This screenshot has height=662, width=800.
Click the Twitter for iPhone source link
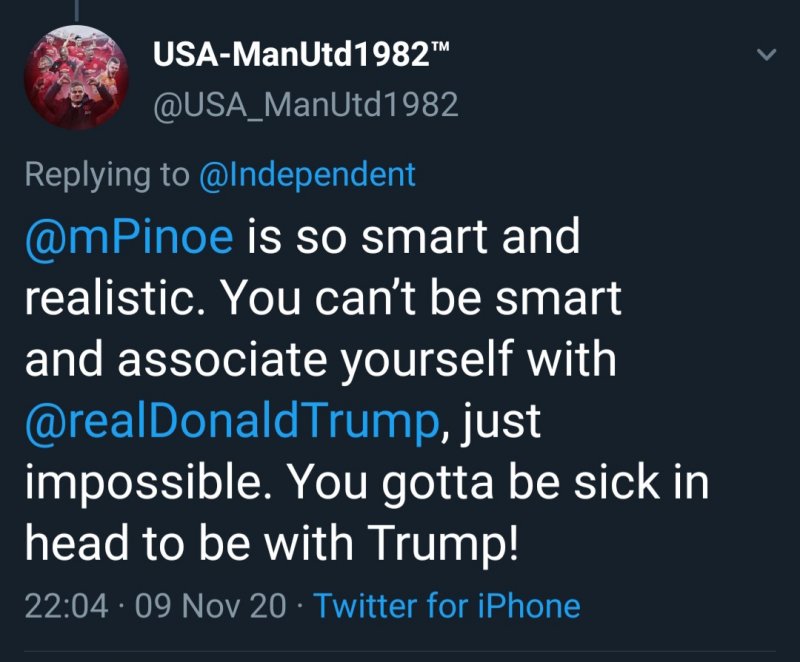pos(447,605)
